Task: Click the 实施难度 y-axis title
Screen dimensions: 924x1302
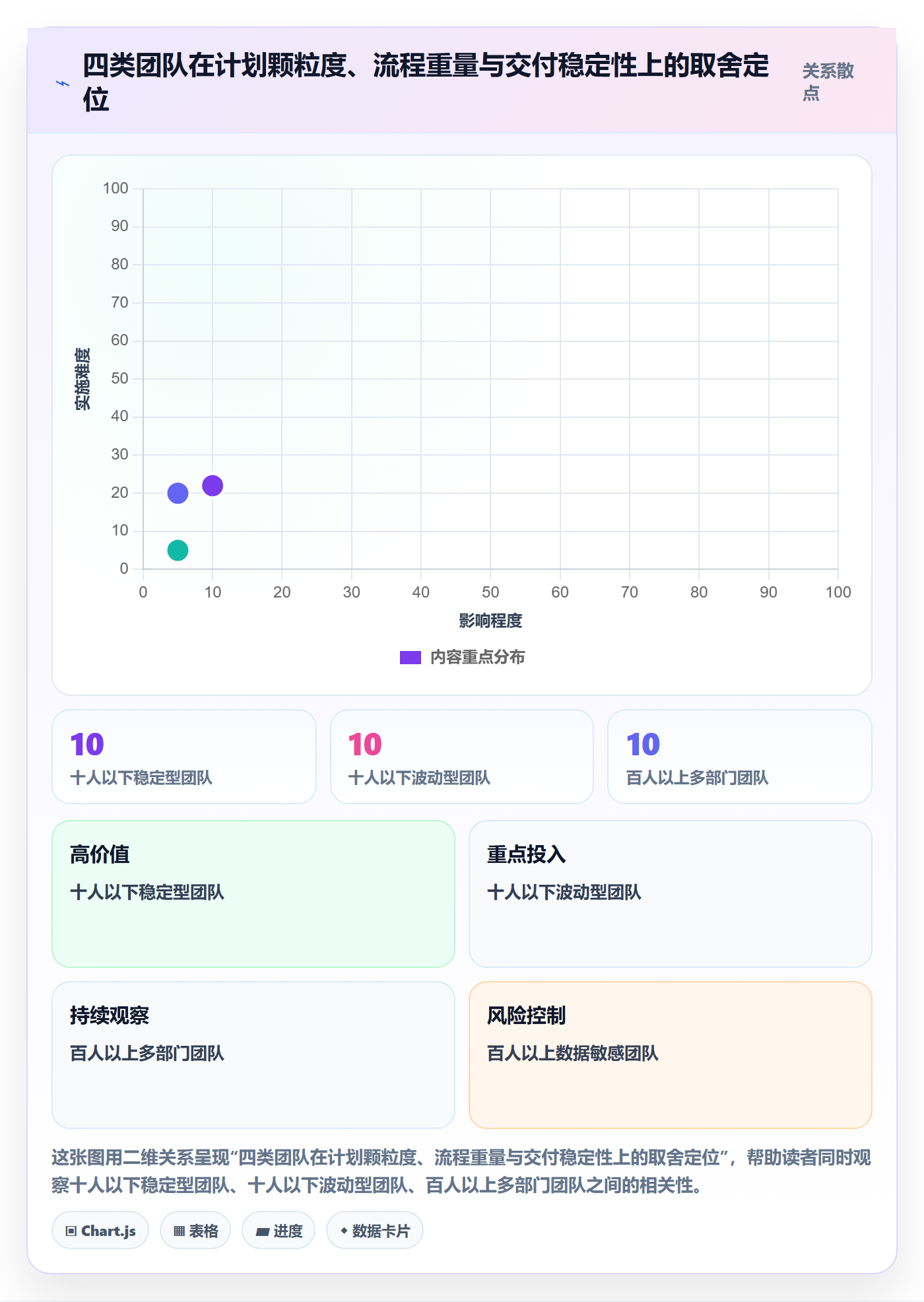Action: tap(82, 379)
